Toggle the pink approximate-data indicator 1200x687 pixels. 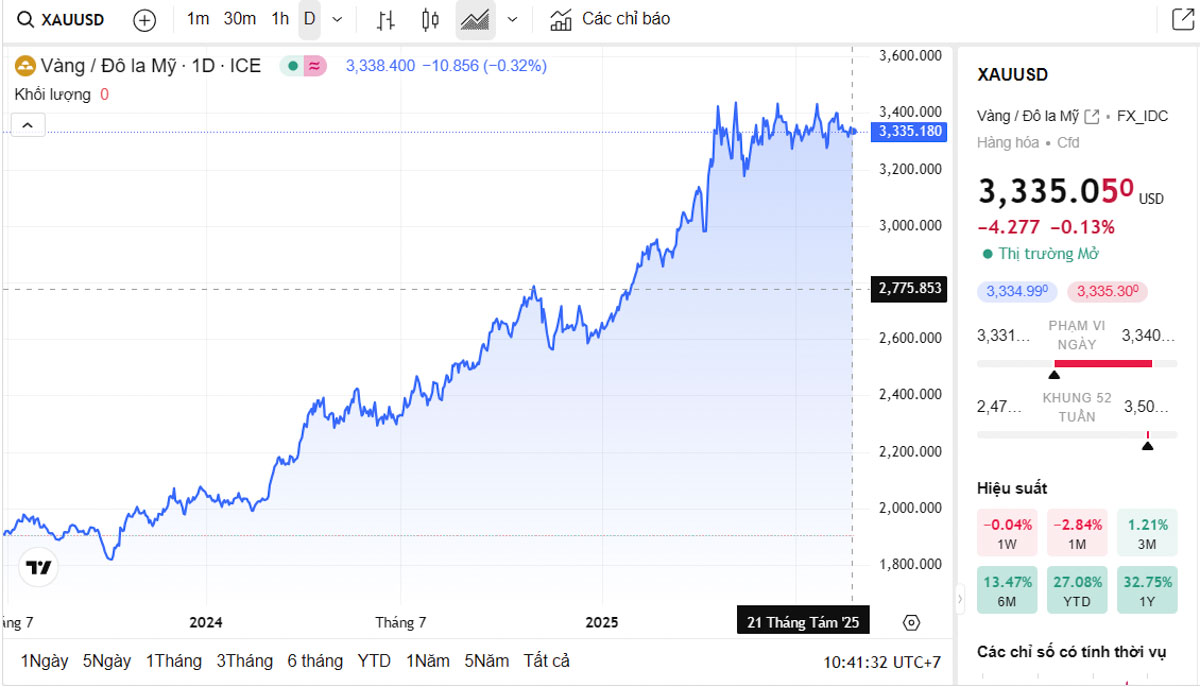tap(315, 66)
